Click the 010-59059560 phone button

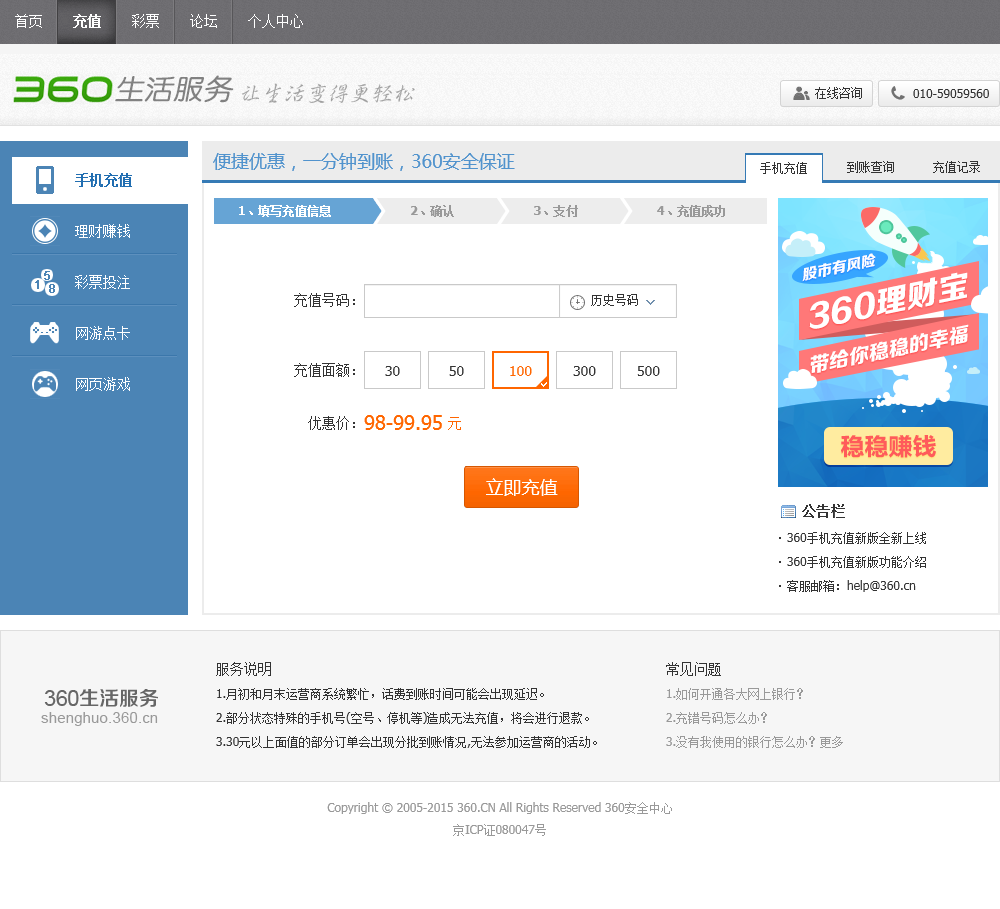click(x=938, y=93)
